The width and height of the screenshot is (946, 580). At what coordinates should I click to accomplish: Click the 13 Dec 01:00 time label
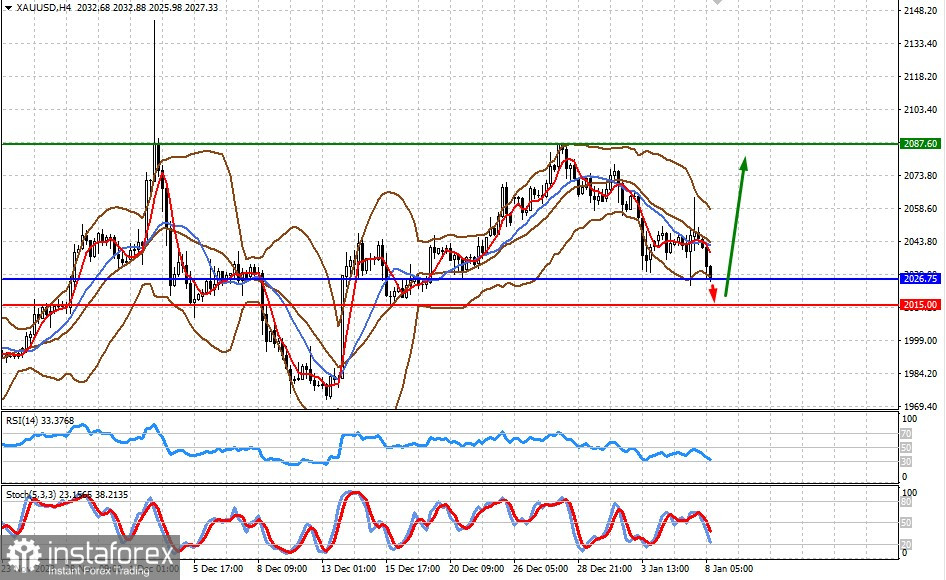(349, 569)
